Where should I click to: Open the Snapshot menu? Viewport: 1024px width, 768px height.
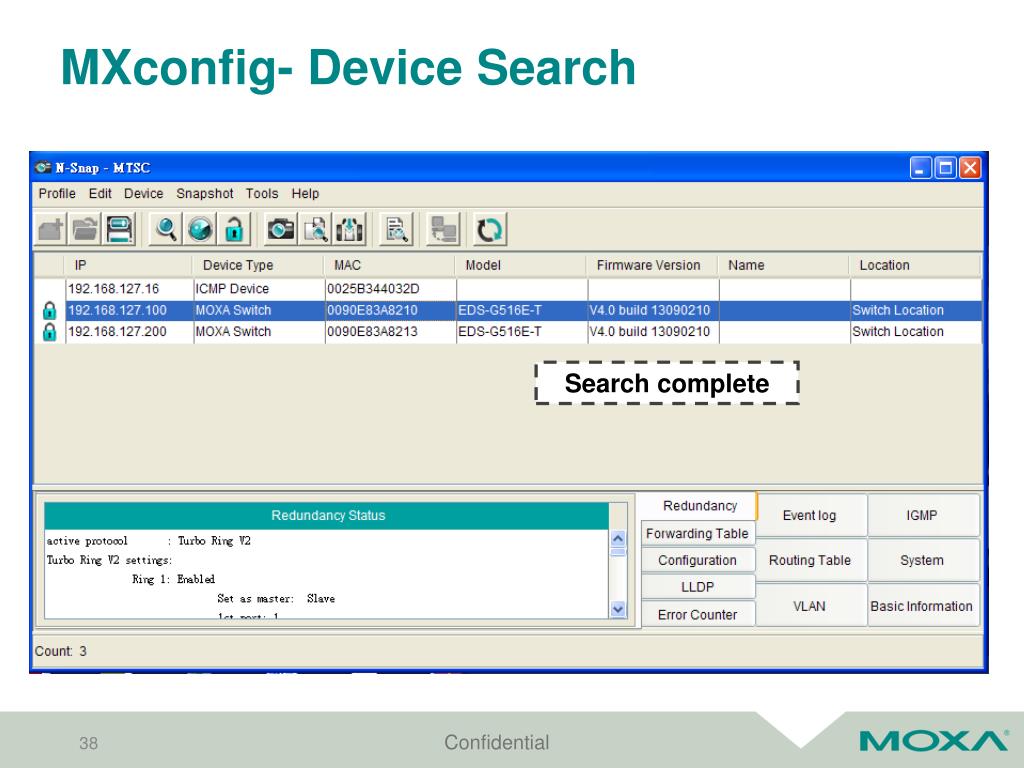click(204, 193)
